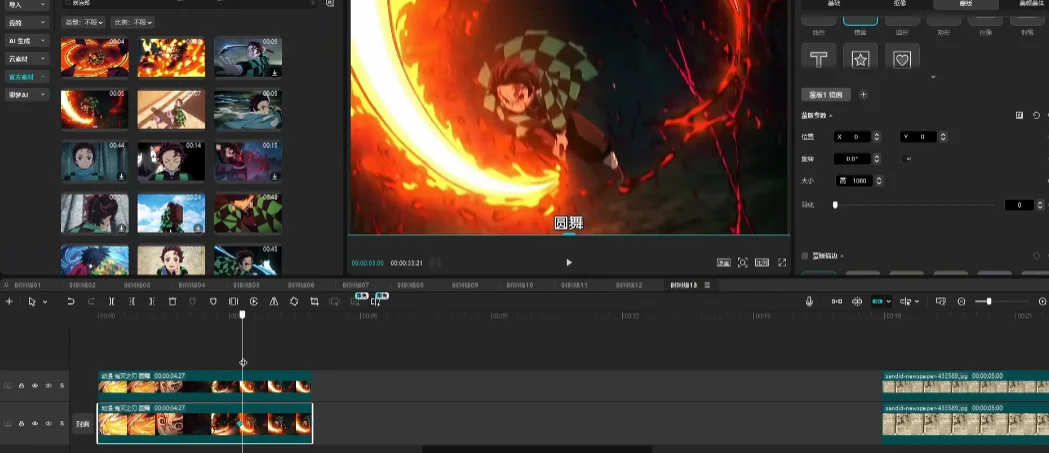Click the caption screen icon near zoom
This screenshot has height=453, width=1049.
click(941, 302)
